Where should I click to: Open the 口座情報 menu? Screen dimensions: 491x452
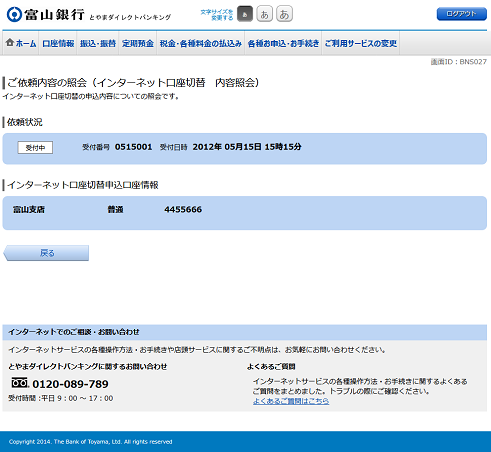[x=58, y=43]
